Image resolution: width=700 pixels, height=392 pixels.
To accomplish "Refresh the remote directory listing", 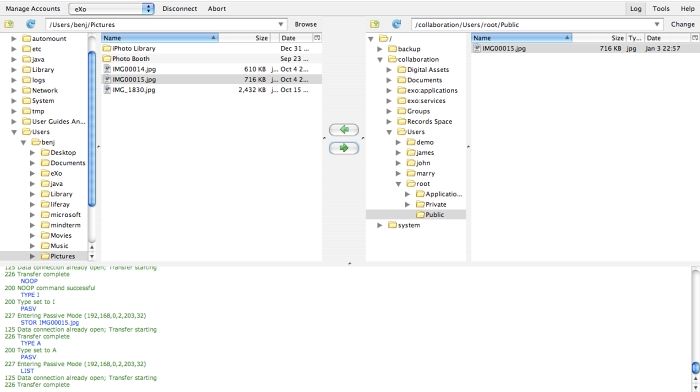I will coord(396,24).
